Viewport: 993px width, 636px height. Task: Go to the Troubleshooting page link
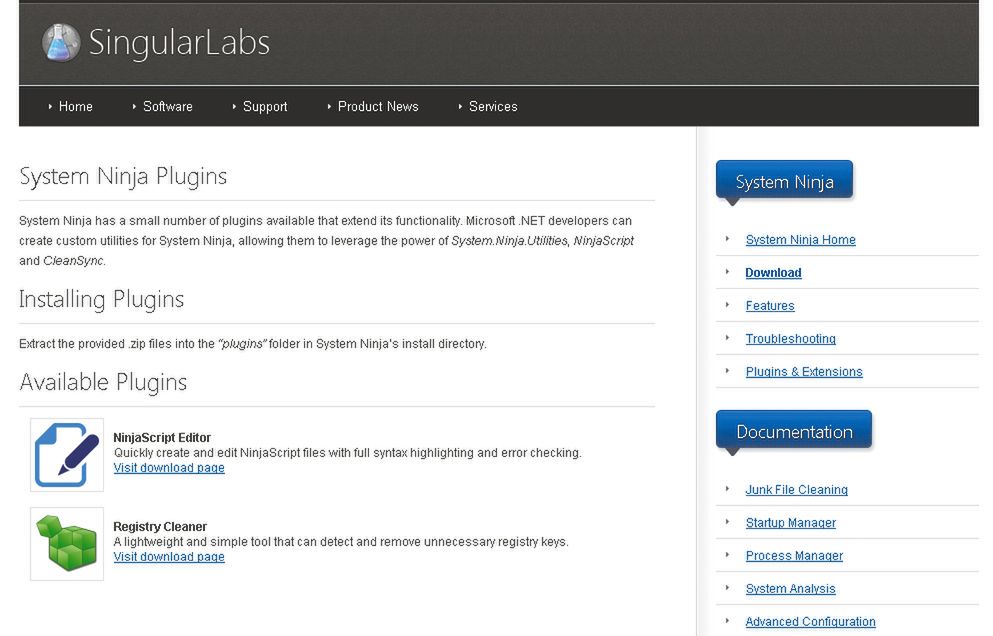coord(790,339)
